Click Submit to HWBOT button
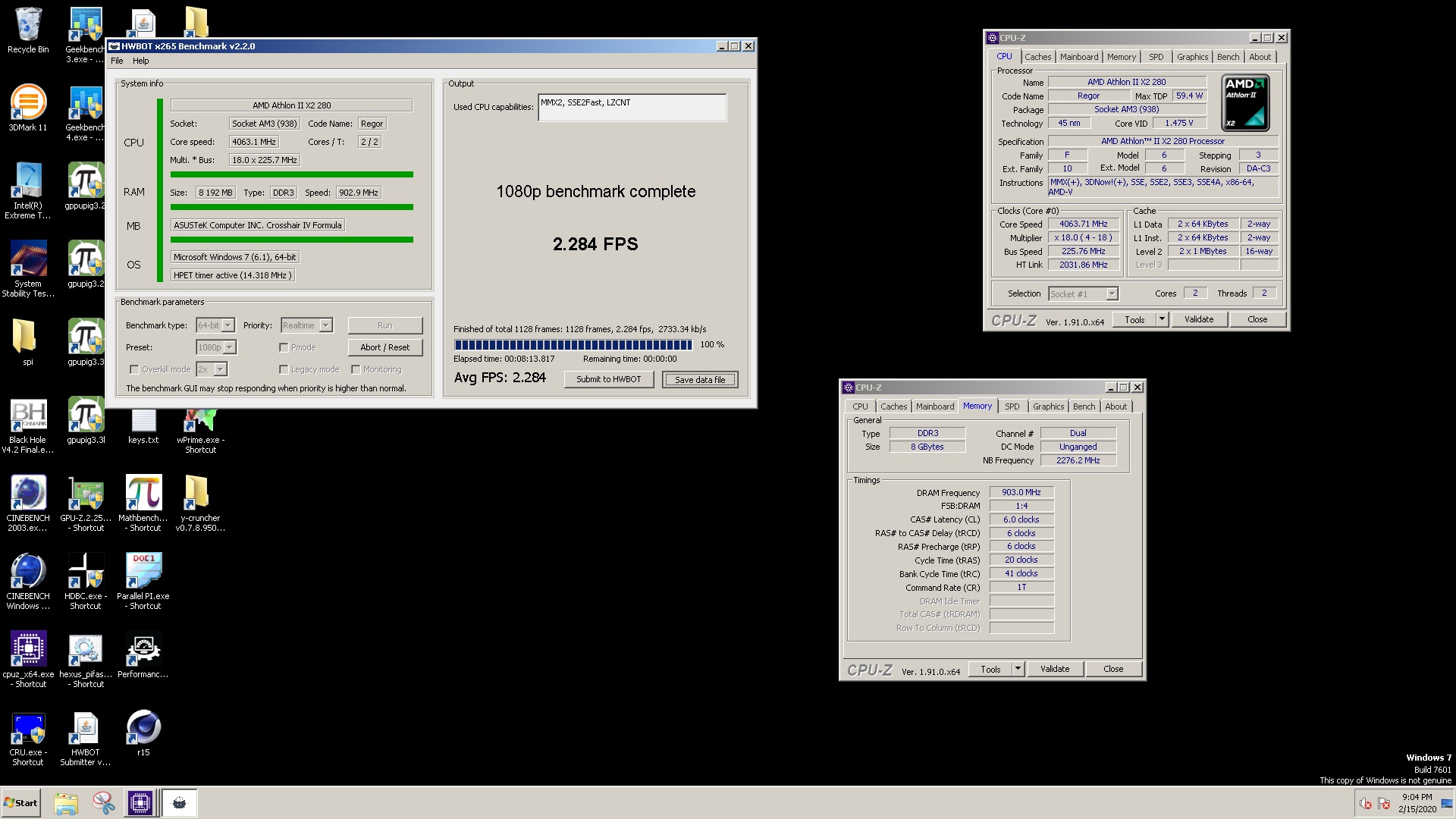1456x819 pixels. 608,379
